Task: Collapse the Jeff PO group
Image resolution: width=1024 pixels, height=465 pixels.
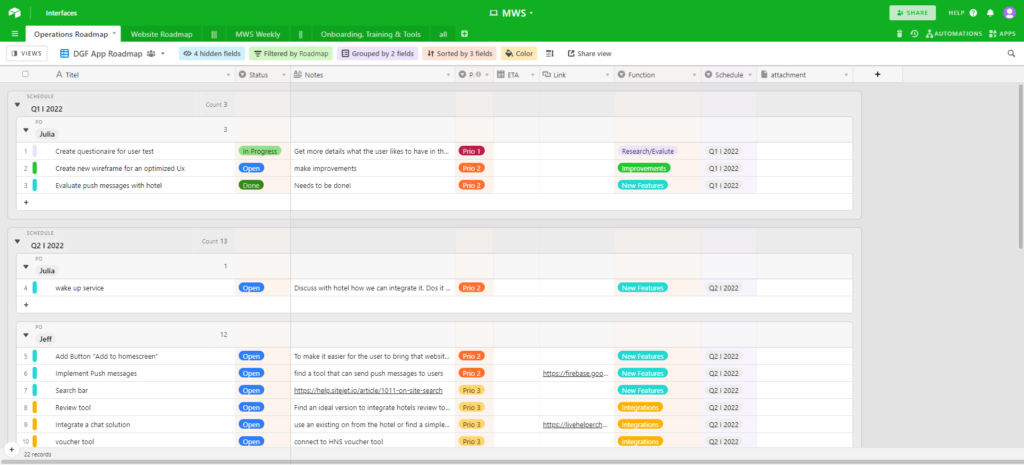Action: (25, 339)
